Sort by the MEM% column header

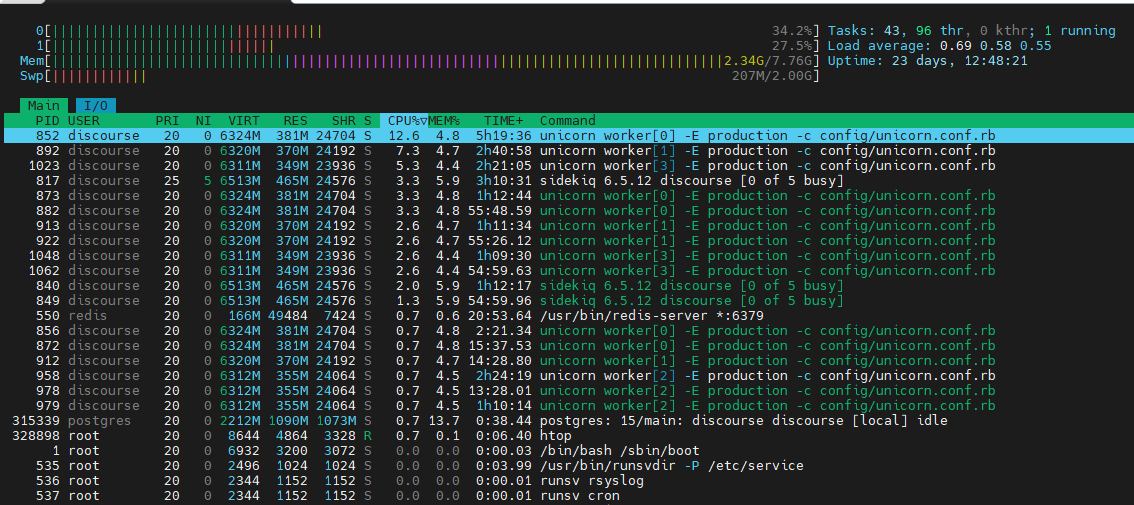point(444,121)
